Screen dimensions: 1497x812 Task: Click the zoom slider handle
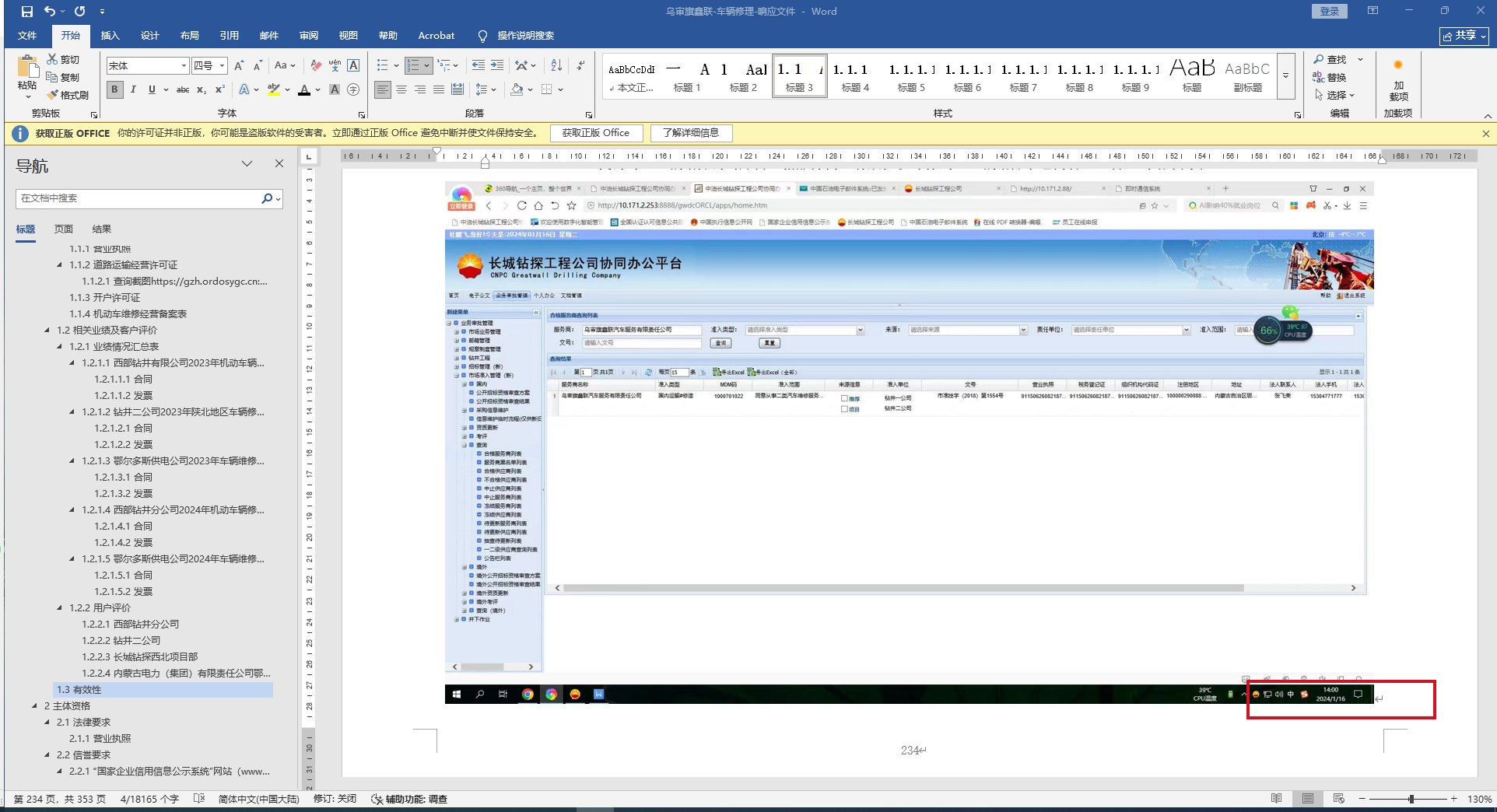click(x=1411, y=799)
